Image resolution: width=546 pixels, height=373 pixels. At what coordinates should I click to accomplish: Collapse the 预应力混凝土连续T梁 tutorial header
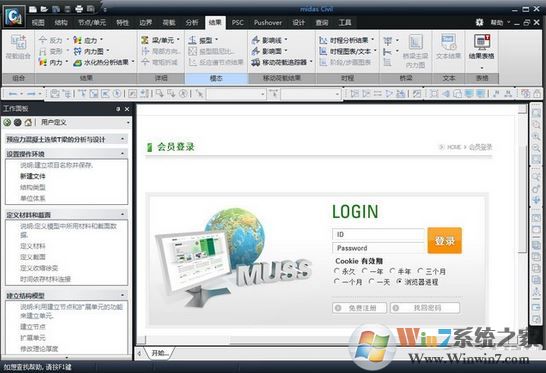tap(123, 139)
